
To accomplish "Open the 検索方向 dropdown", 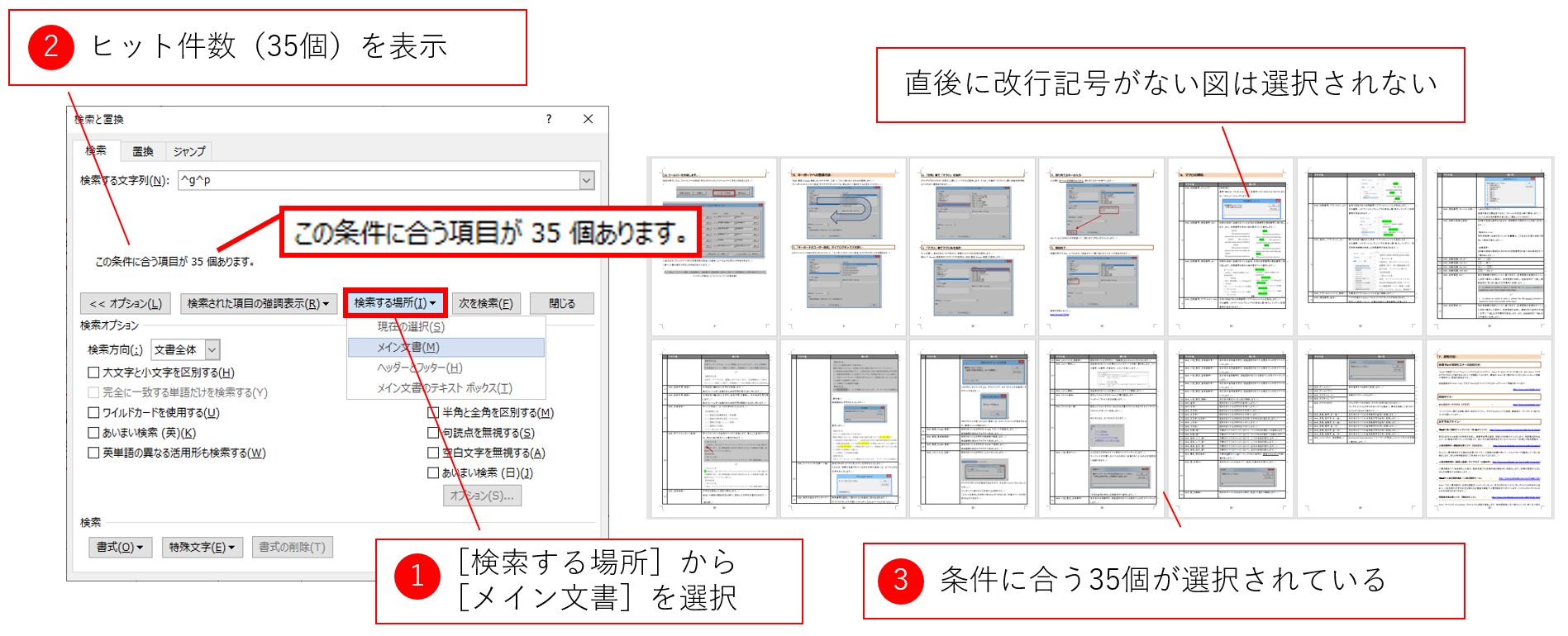I will coord(212,349).
